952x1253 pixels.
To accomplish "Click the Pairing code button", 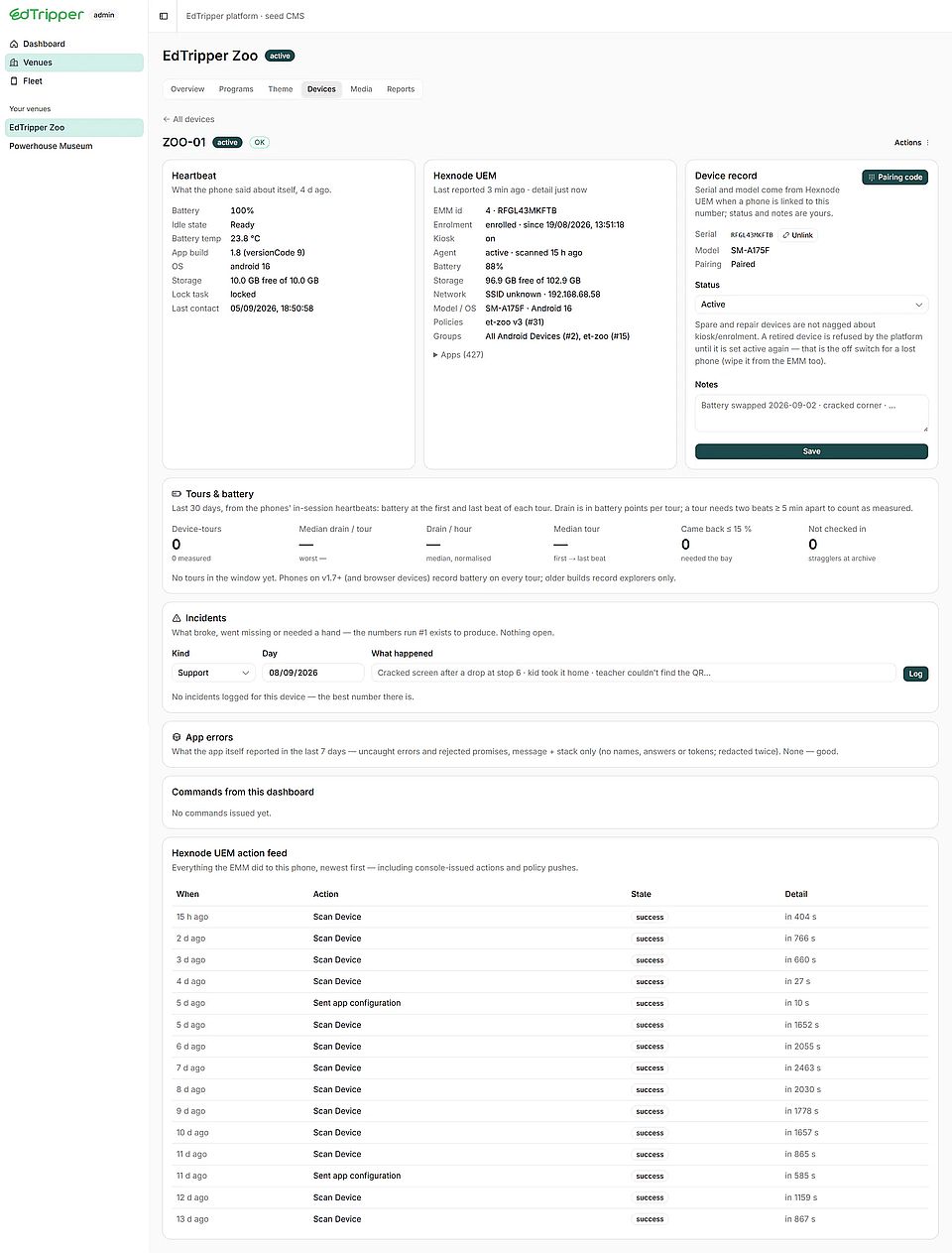I will (895, 178).
